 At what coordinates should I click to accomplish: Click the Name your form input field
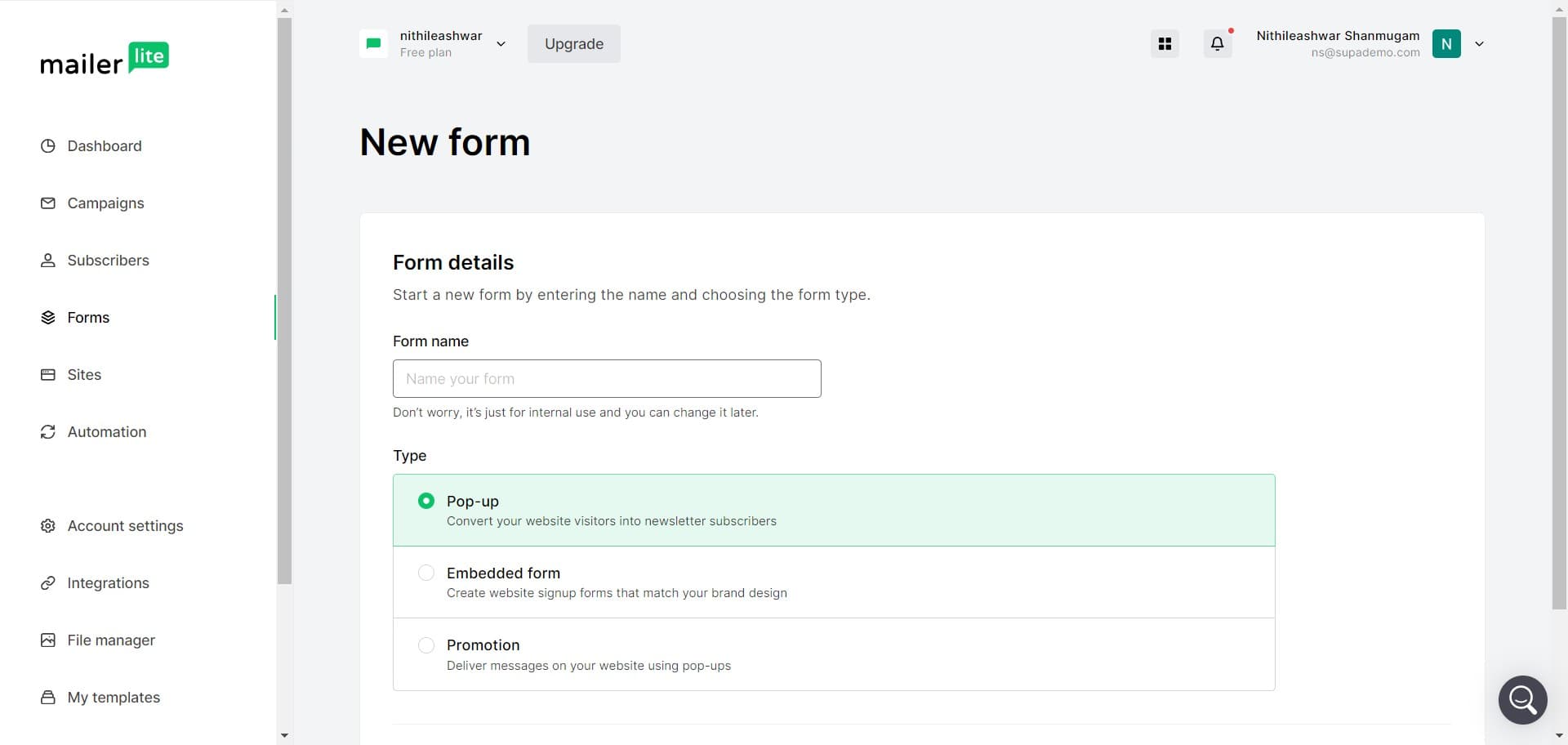606,378
